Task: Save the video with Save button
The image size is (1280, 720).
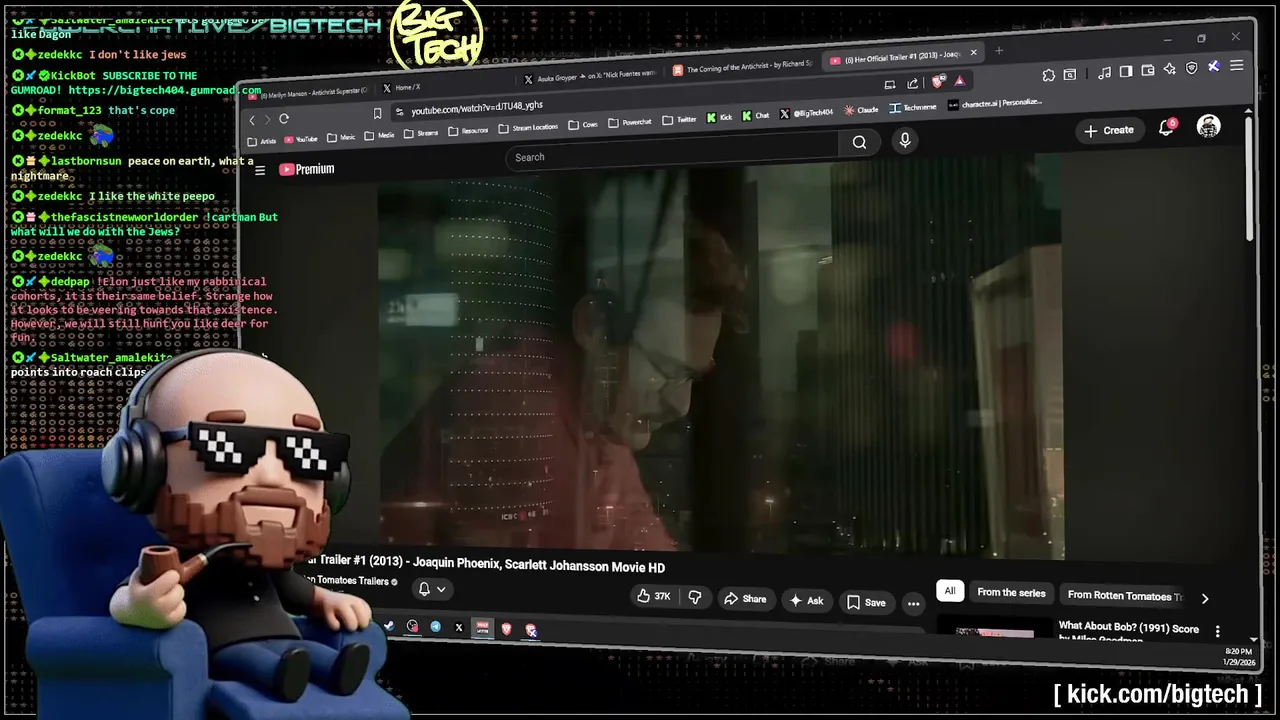Action: (x=866, y=602)
